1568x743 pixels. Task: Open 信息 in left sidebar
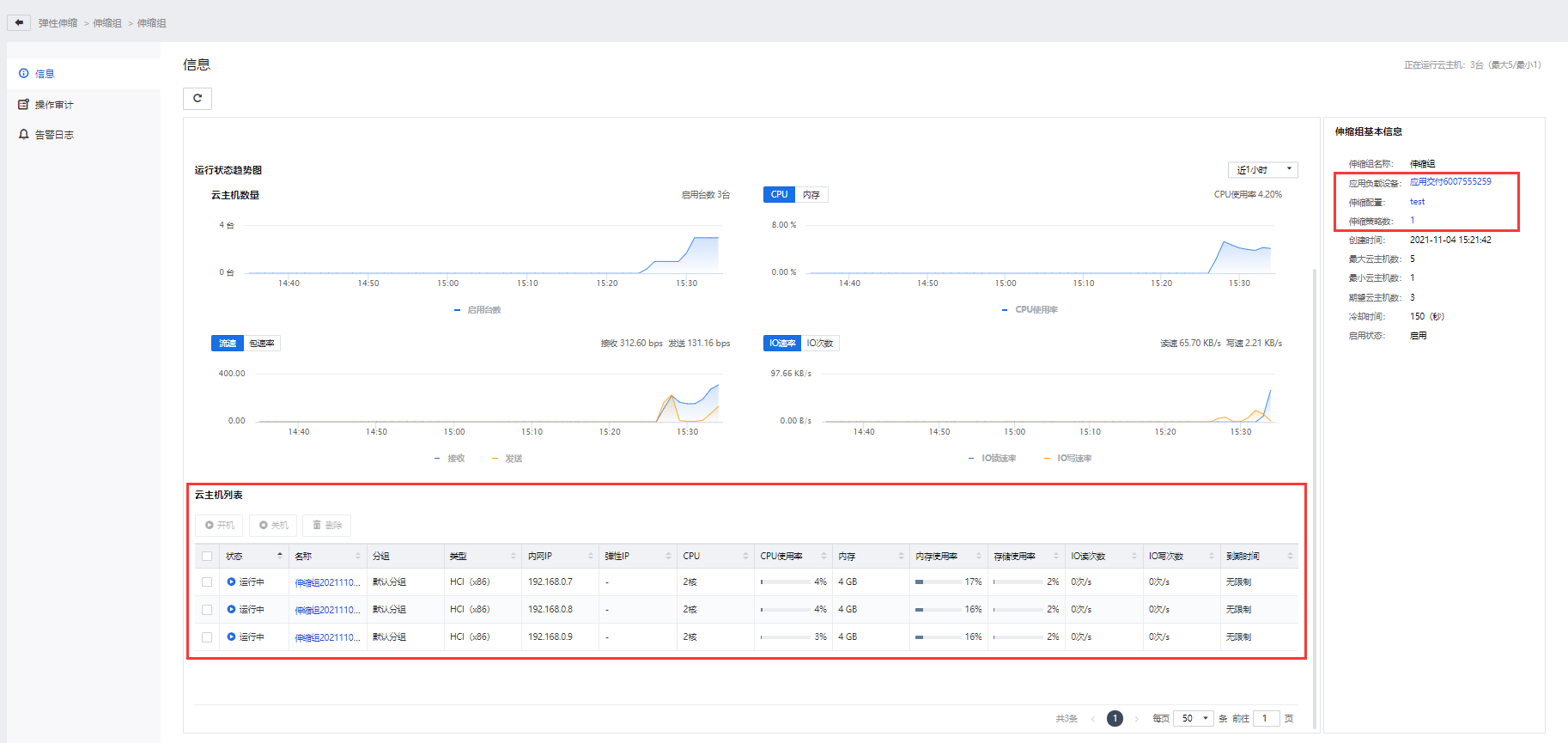[83, 74]
